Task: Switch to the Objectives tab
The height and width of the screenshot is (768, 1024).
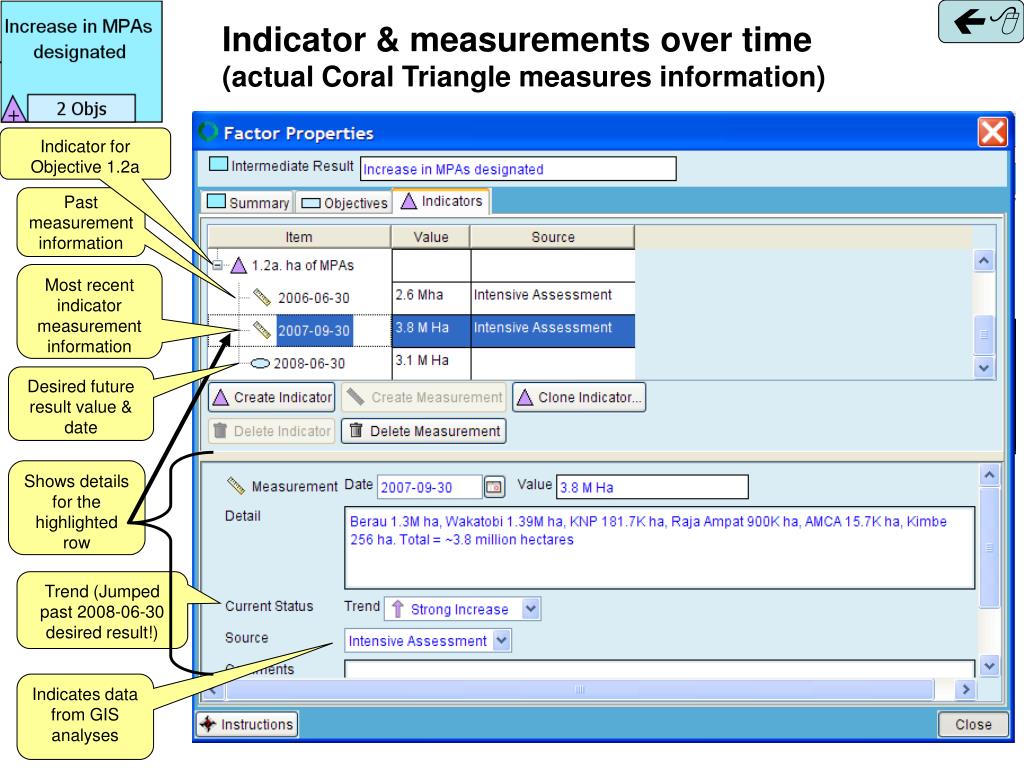Action: pos(344,203)
